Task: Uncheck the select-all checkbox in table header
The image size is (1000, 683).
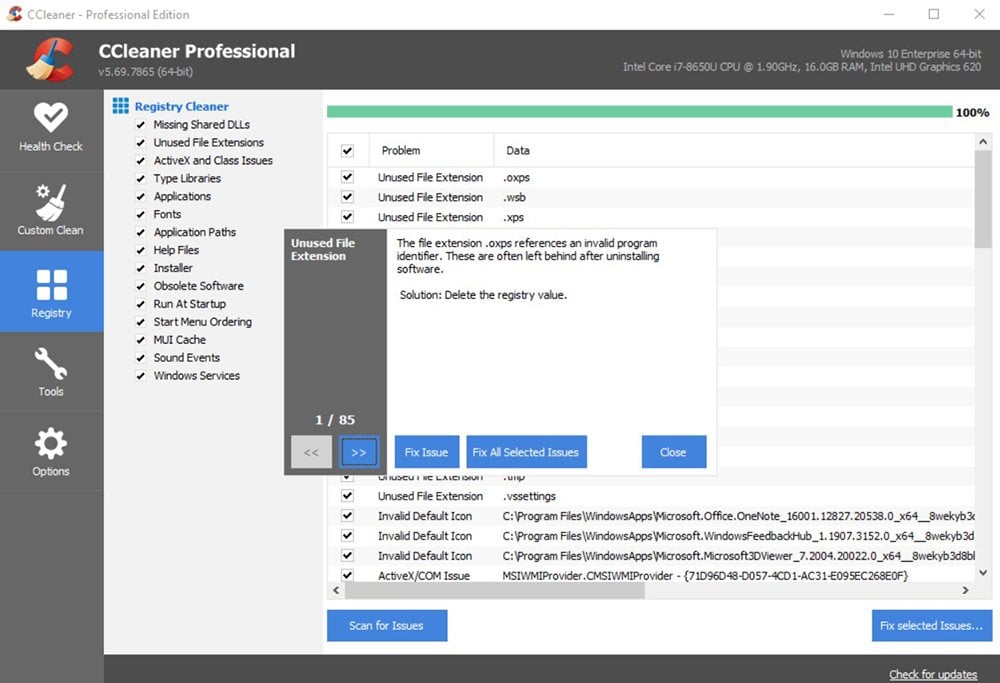Action: [x=348, y=151]
